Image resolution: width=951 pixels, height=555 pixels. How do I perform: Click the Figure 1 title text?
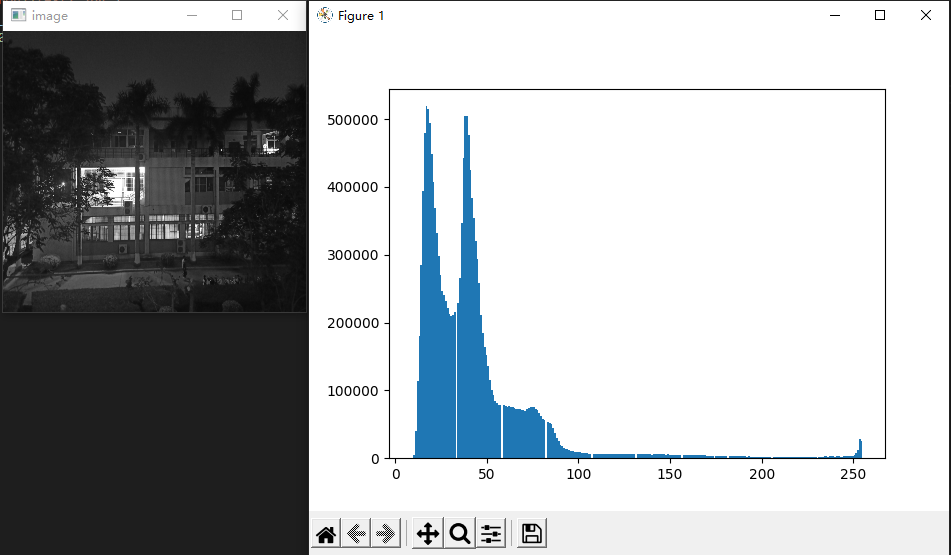coord(361,16)
